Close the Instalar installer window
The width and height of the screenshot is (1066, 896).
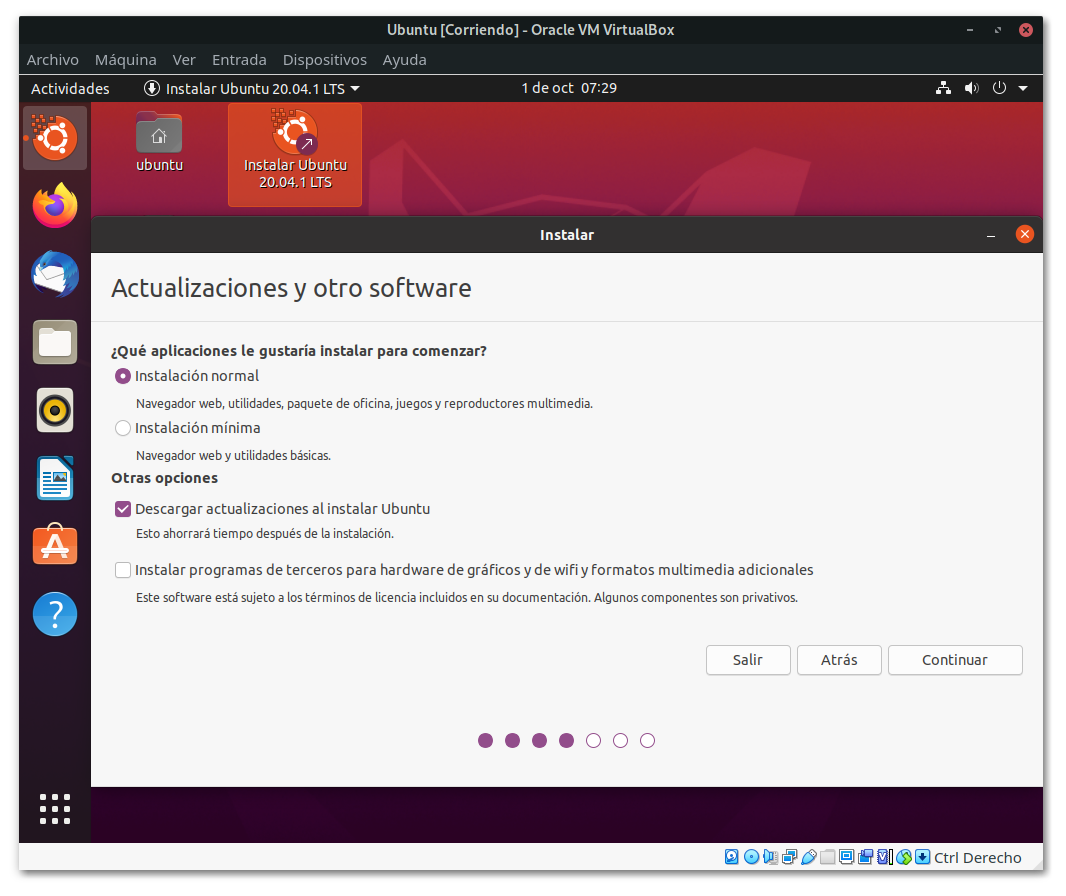click(1025, 235)
